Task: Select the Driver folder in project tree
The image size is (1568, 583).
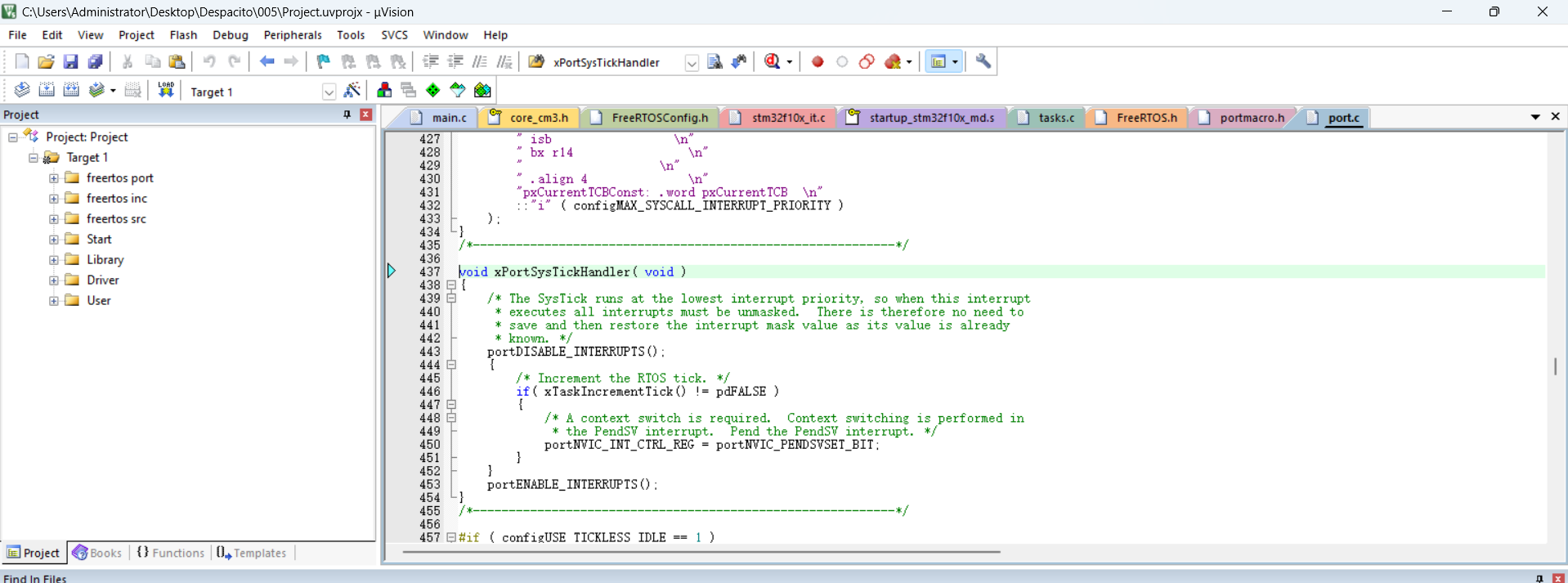Action: point(102,280)
